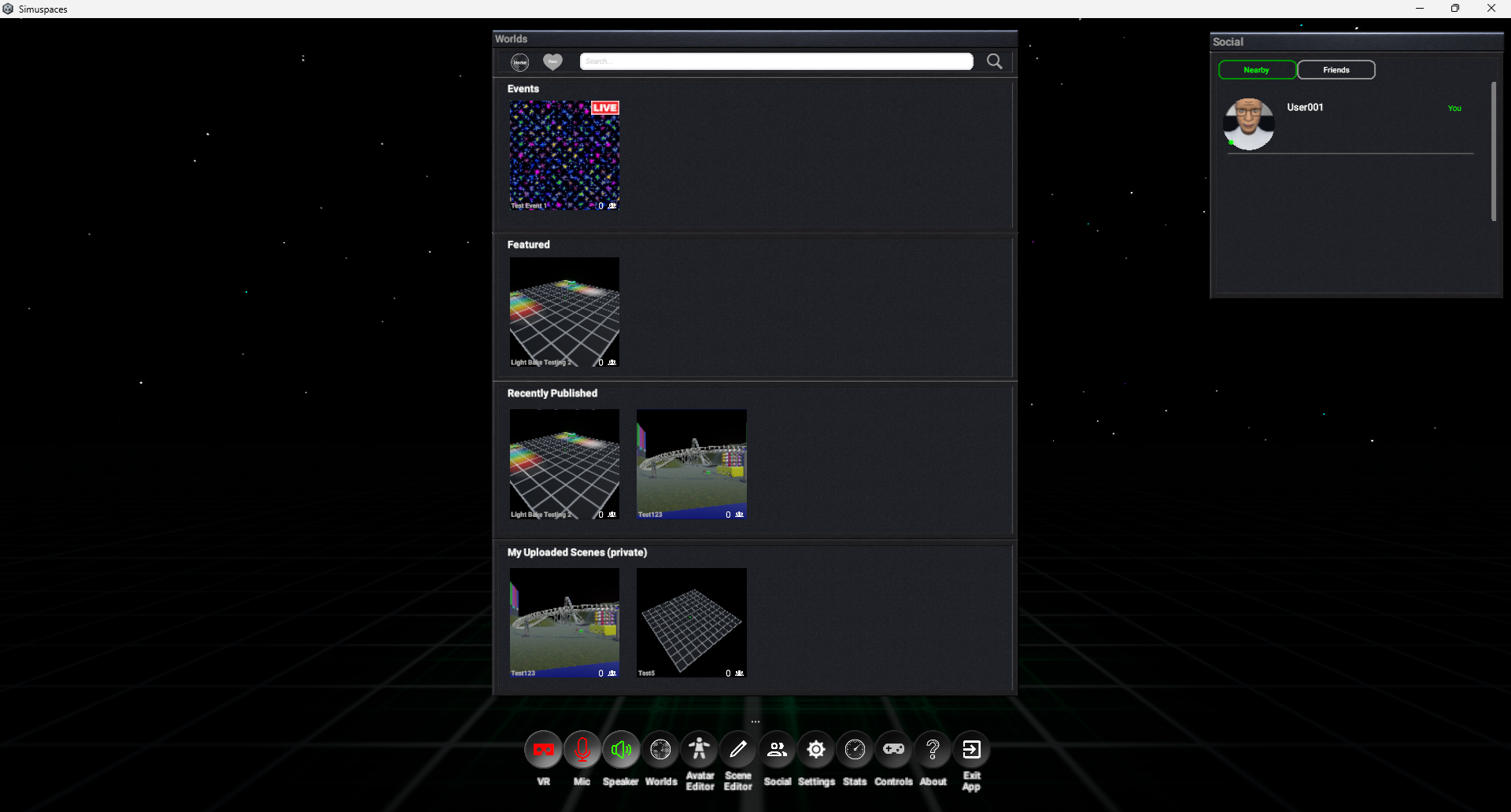Click the Simuspaces title bar app icon
The height and width of the screenshot is (812, 1511).
coord(8,9)
